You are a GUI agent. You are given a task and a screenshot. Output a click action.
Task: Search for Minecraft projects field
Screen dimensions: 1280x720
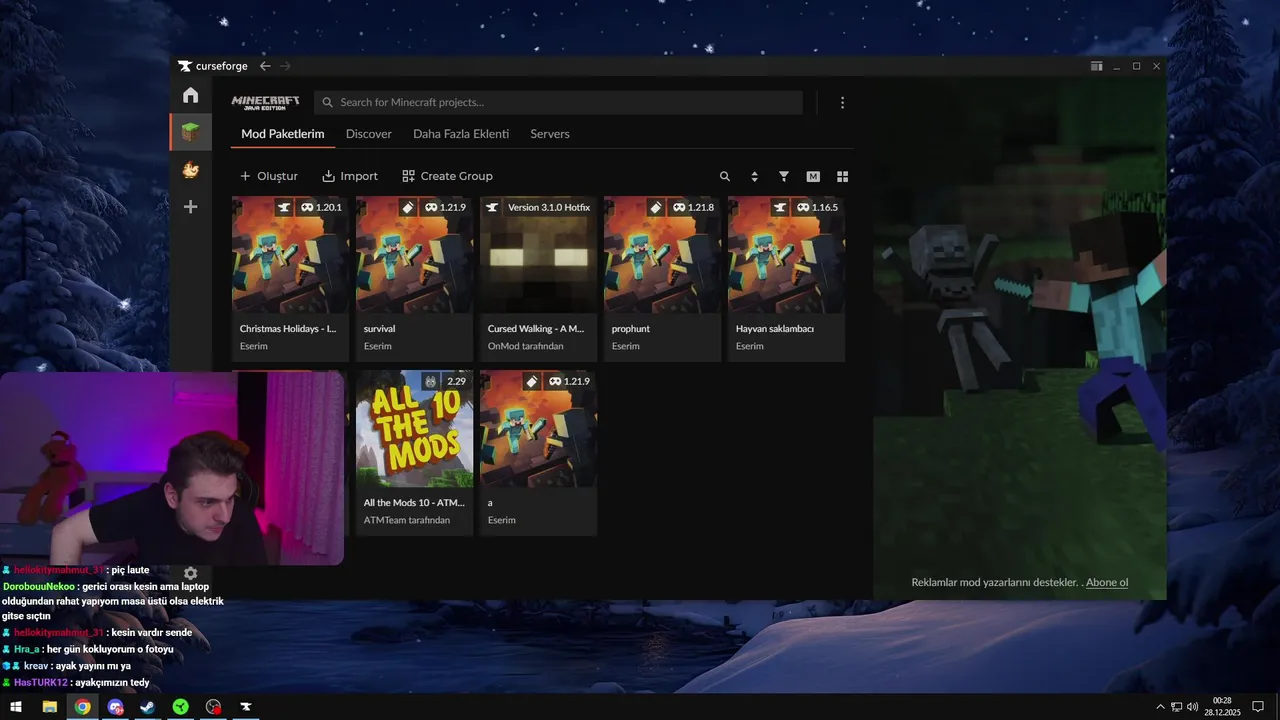(558, 102)
